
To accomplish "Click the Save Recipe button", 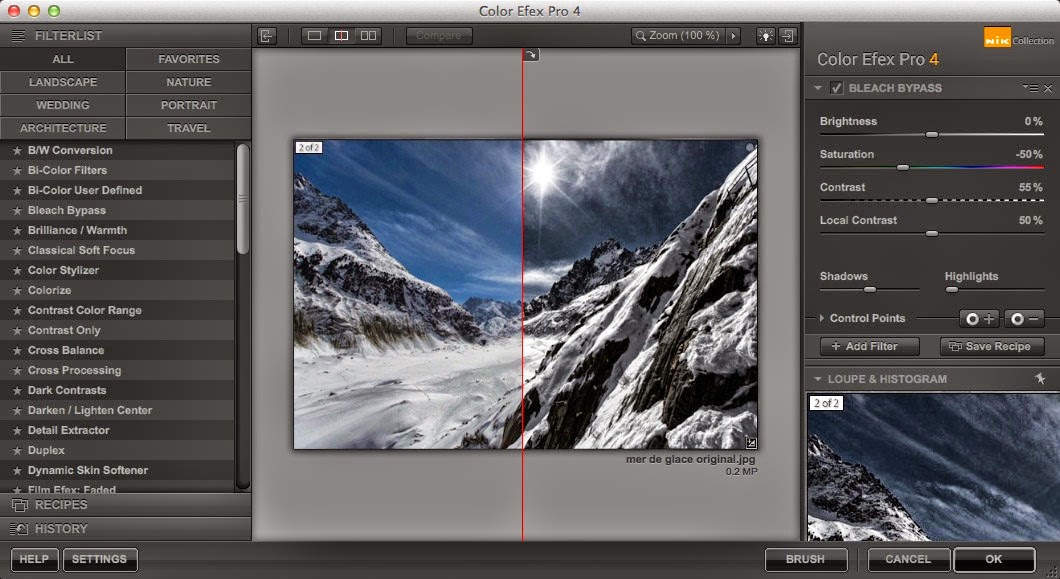I will 991,346.
